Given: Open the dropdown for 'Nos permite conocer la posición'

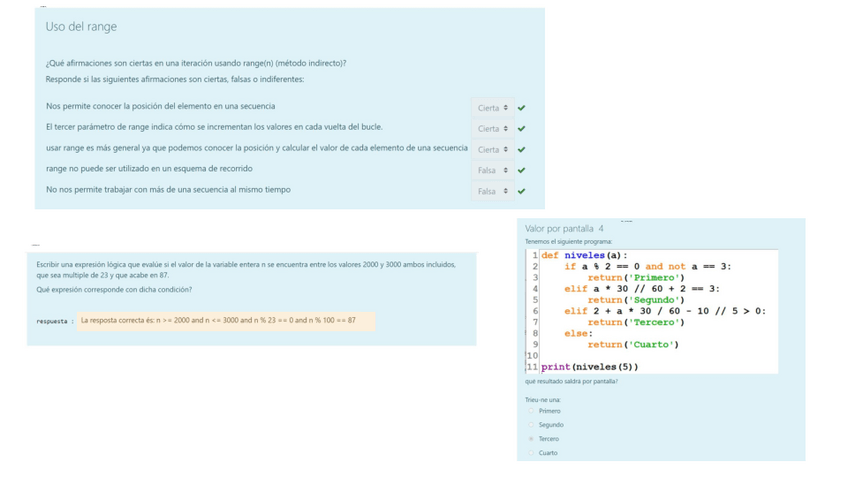Looking at the screenshot, I should 493,108.
